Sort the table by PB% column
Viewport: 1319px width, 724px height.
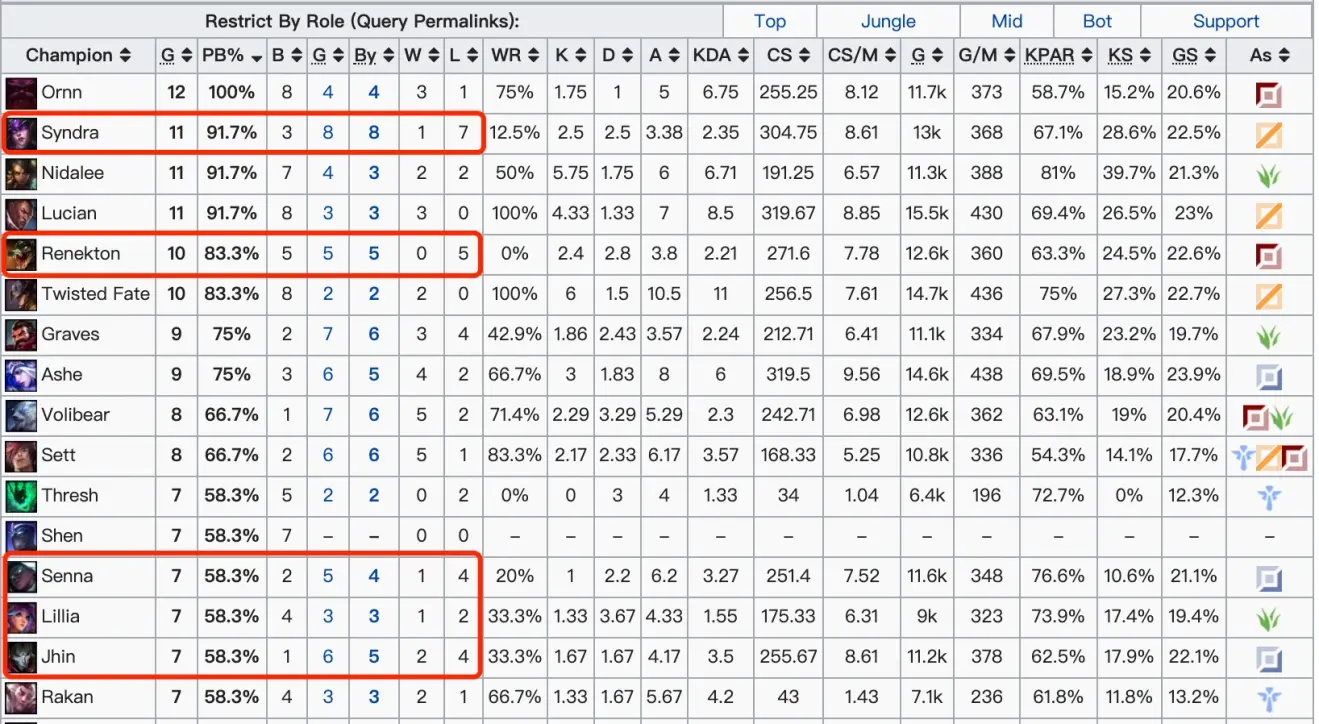tap(231, 55)
